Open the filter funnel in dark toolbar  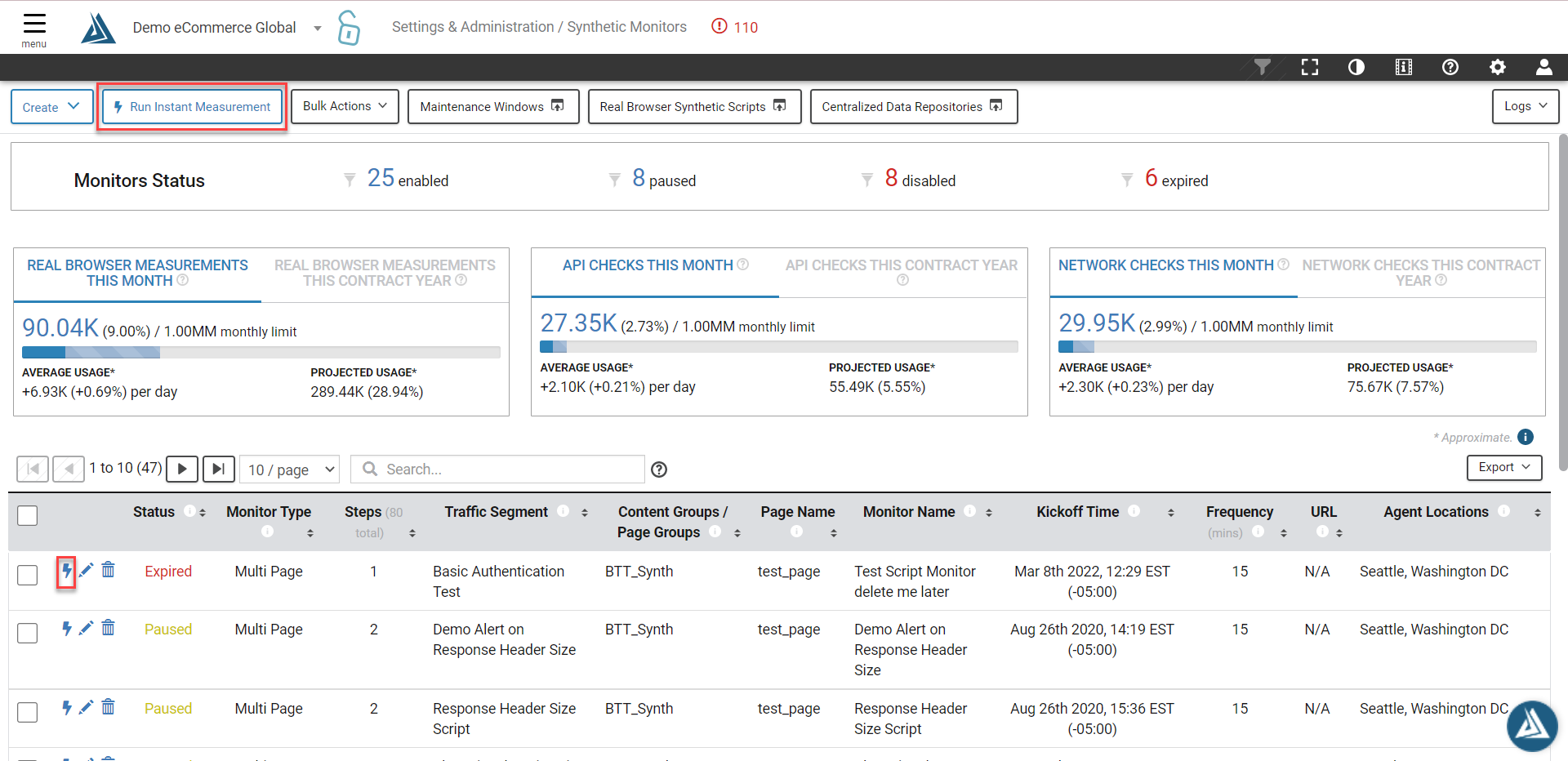coord(1263,67)
